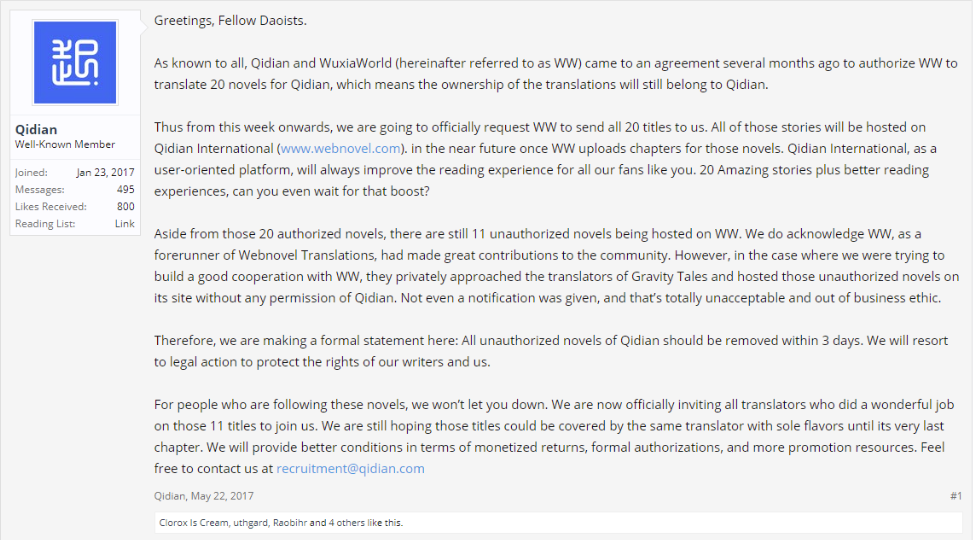Open the 800 likes received count

point(125,206)
